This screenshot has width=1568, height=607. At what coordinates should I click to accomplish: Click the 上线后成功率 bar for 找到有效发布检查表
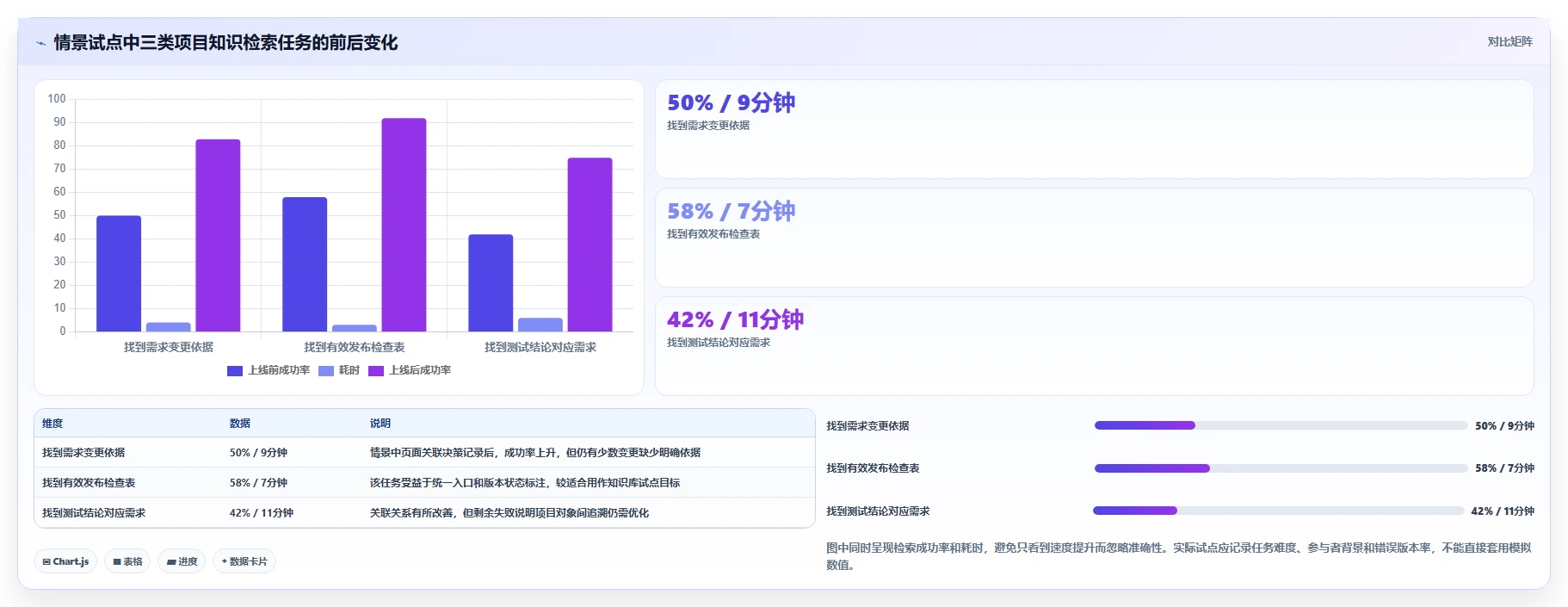(x=404, y=225)
